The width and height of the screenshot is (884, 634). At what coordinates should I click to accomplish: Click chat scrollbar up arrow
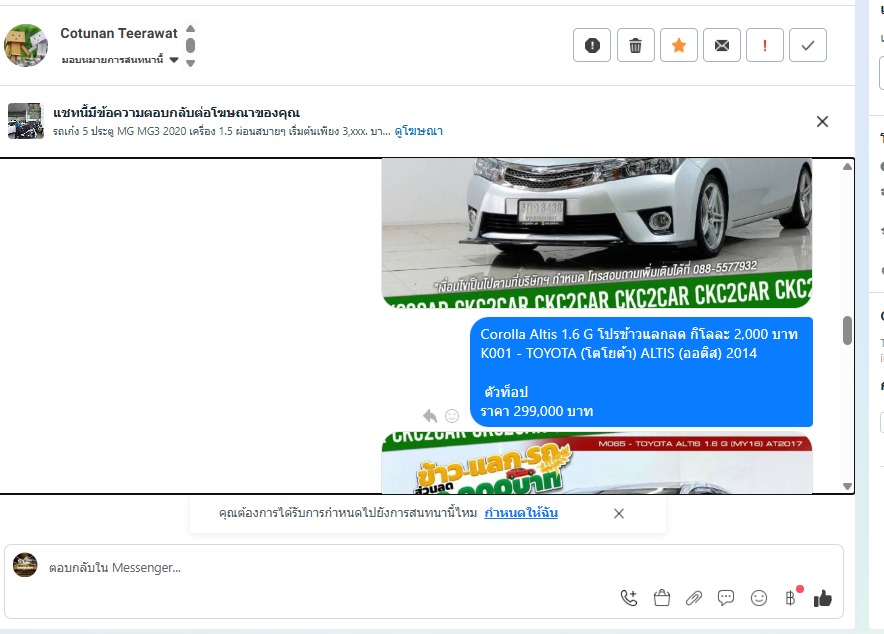(847, 167)
